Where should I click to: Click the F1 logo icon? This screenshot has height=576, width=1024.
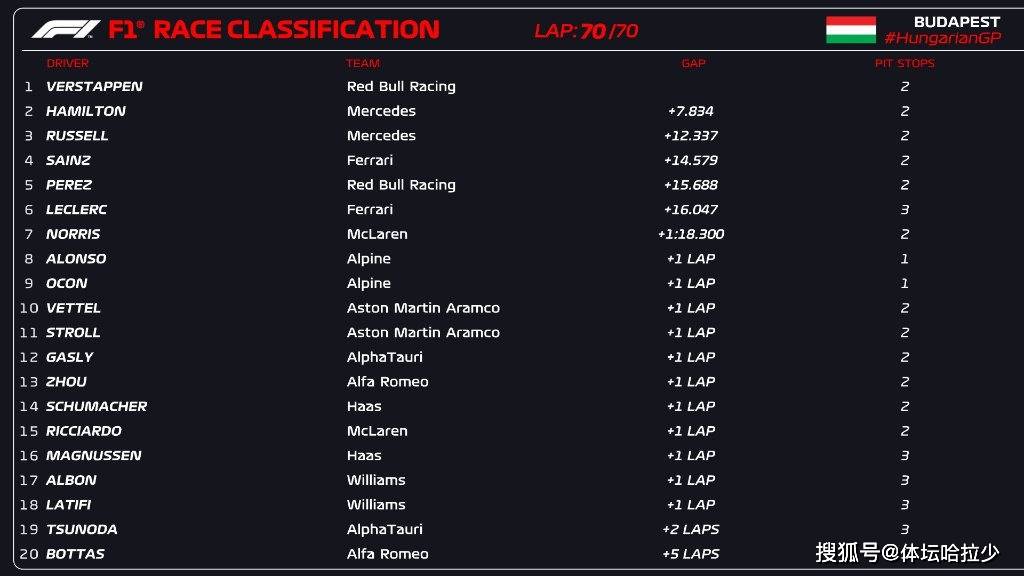coord(66,29)
